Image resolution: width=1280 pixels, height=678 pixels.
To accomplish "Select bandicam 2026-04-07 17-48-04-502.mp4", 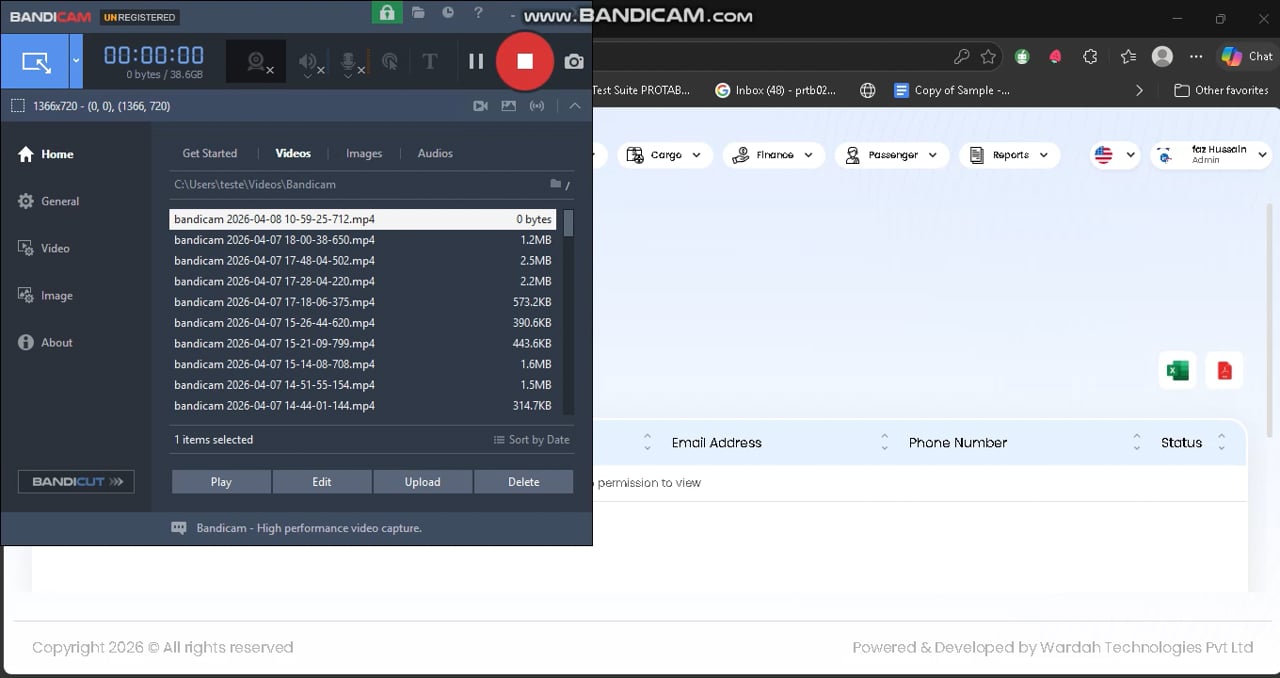I will (363, 261).
